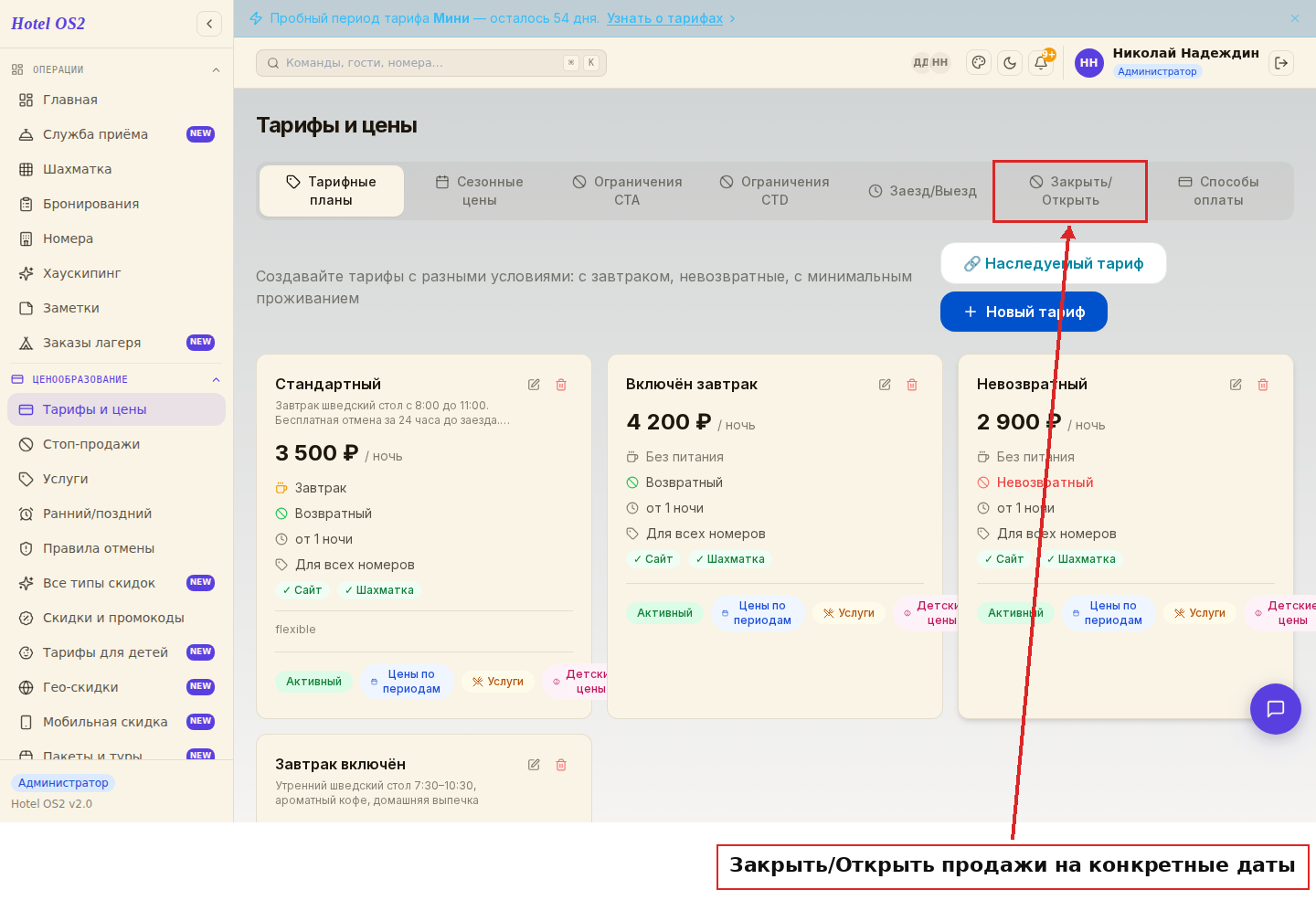
Task: Switch to the Сезонные цены tab
Action: (479, 191)
